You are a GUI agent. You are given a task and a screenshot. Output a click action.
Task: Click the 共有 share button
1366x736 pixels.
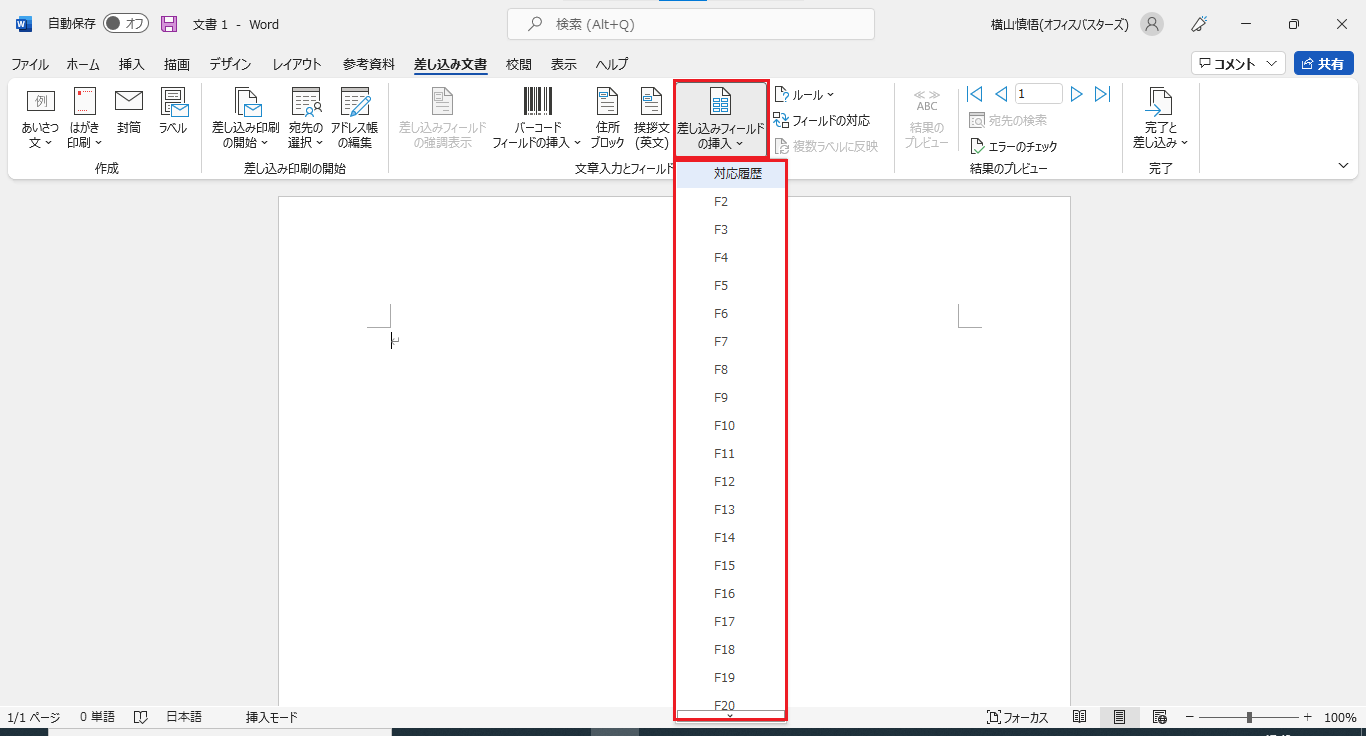1323,64
